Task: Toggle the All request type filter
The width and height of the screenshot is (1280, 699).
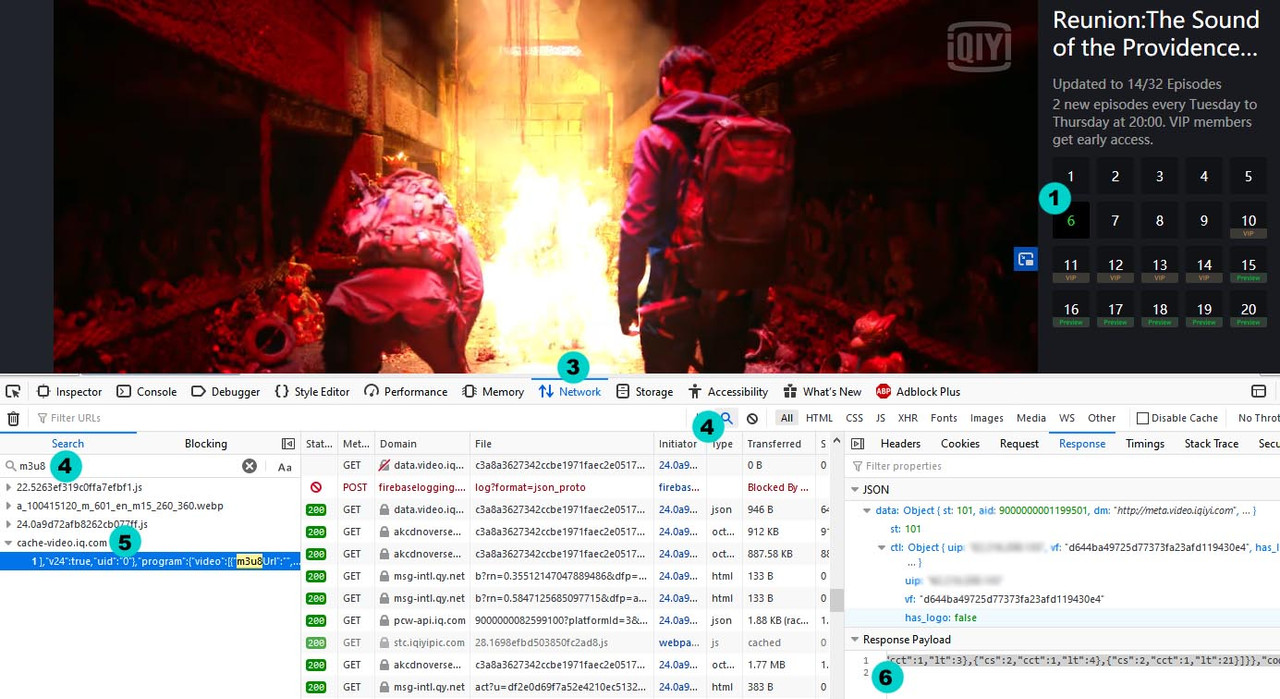Action: 787,418
